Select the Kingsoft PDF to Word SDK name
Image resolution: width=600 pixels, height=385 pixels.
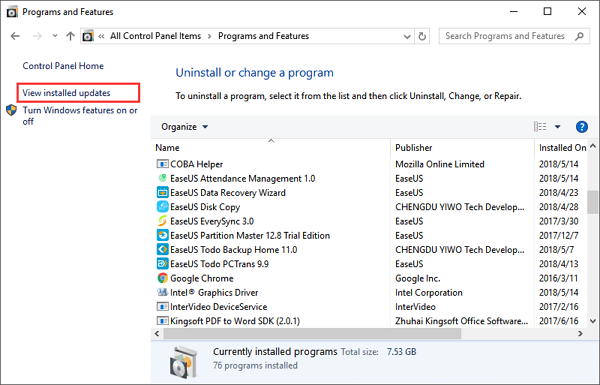pyautogui.click(x=235, y=321)
